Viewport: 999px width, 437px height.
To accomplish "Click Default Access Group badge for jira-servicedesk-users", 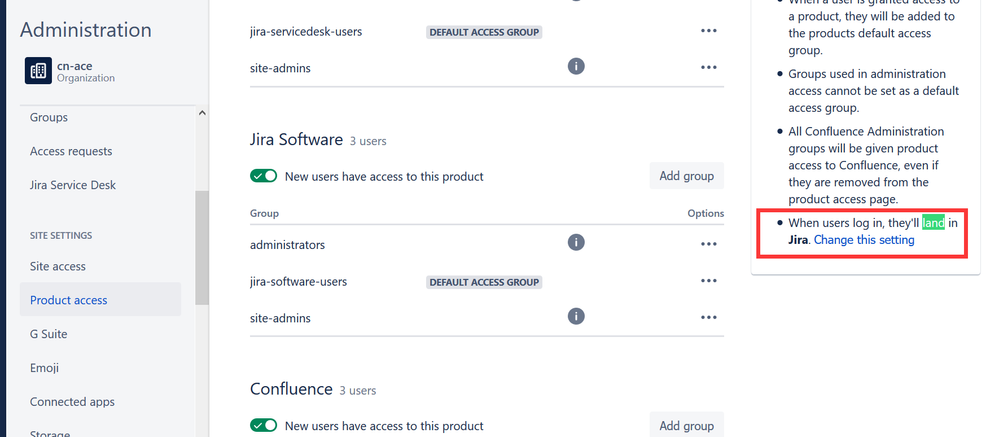I will [484, 32].
